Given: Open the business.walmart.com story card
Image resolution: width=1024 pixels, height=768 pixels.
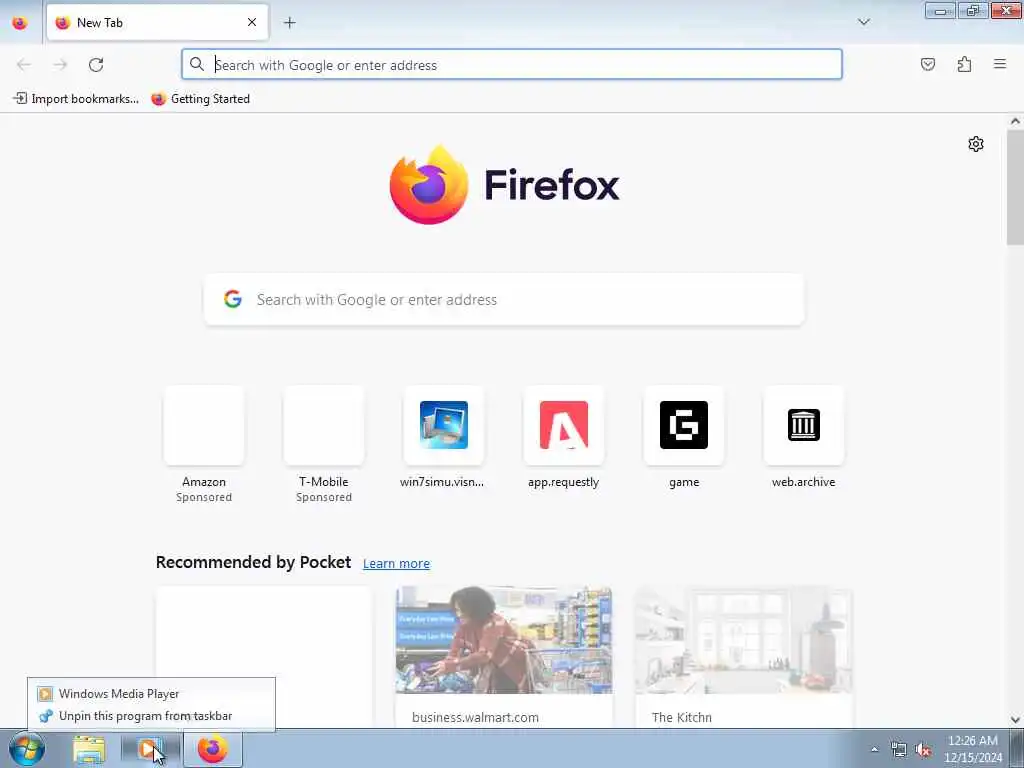Looking at the screenshot, I should tap(504, 657).
